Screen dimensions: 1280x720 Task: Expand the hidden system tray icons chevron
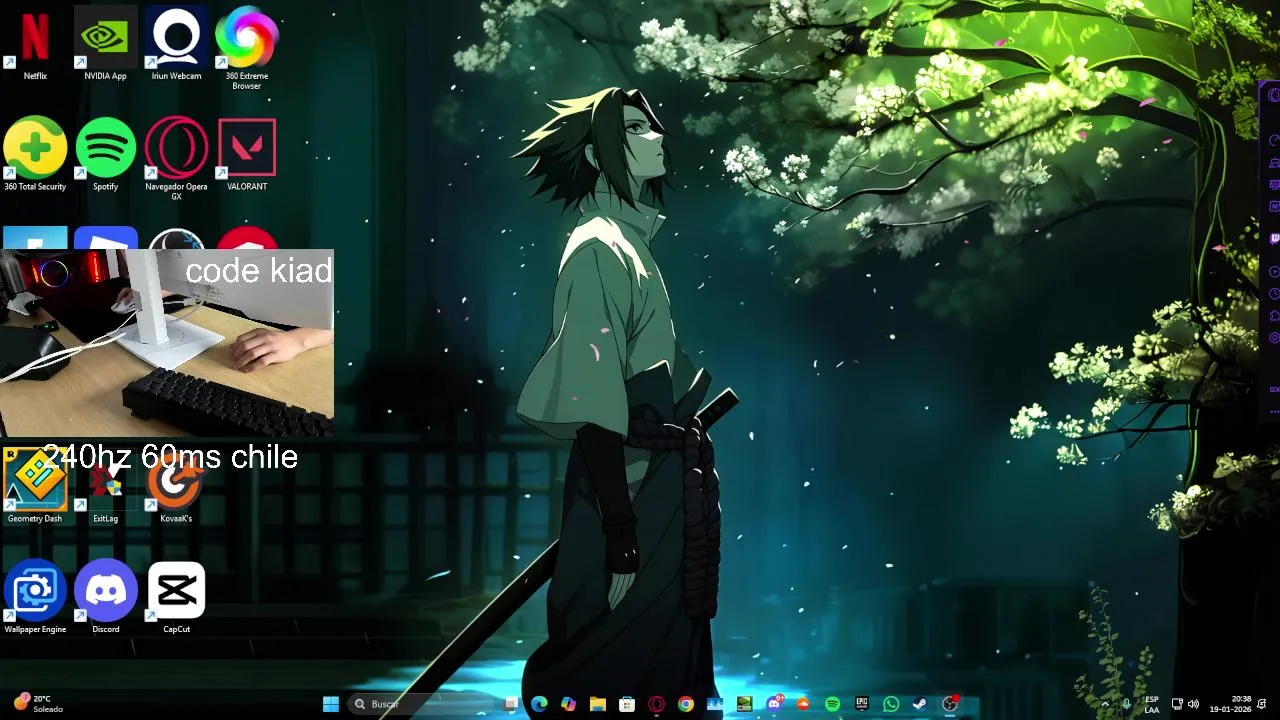click(x=1105, y=704)
